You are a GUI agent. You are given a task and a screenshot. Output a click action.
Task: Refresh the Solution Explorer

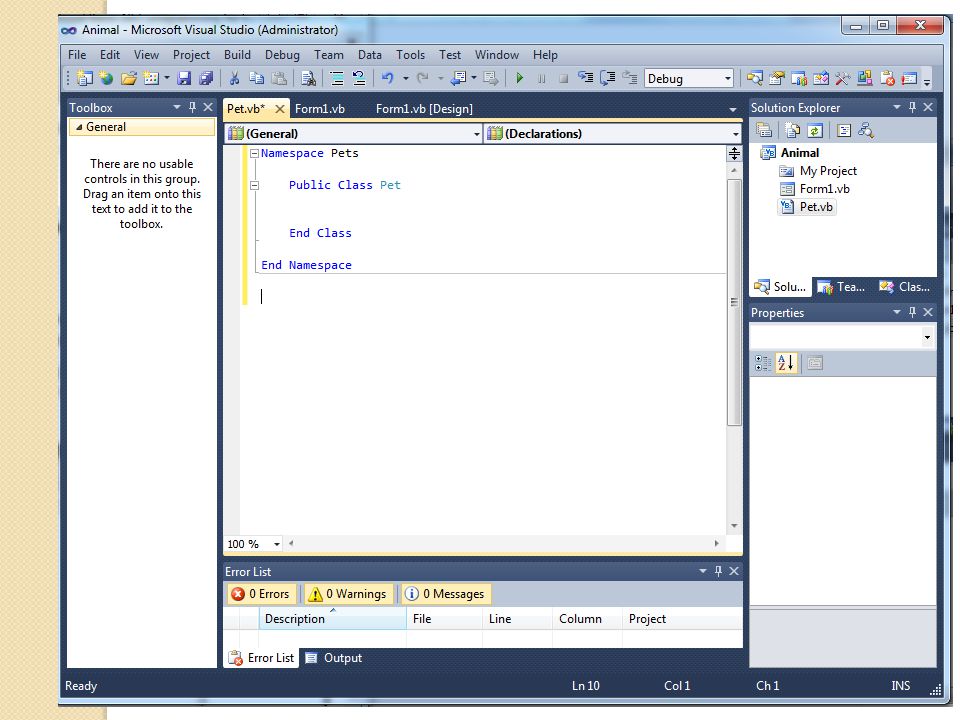(815, 130)
